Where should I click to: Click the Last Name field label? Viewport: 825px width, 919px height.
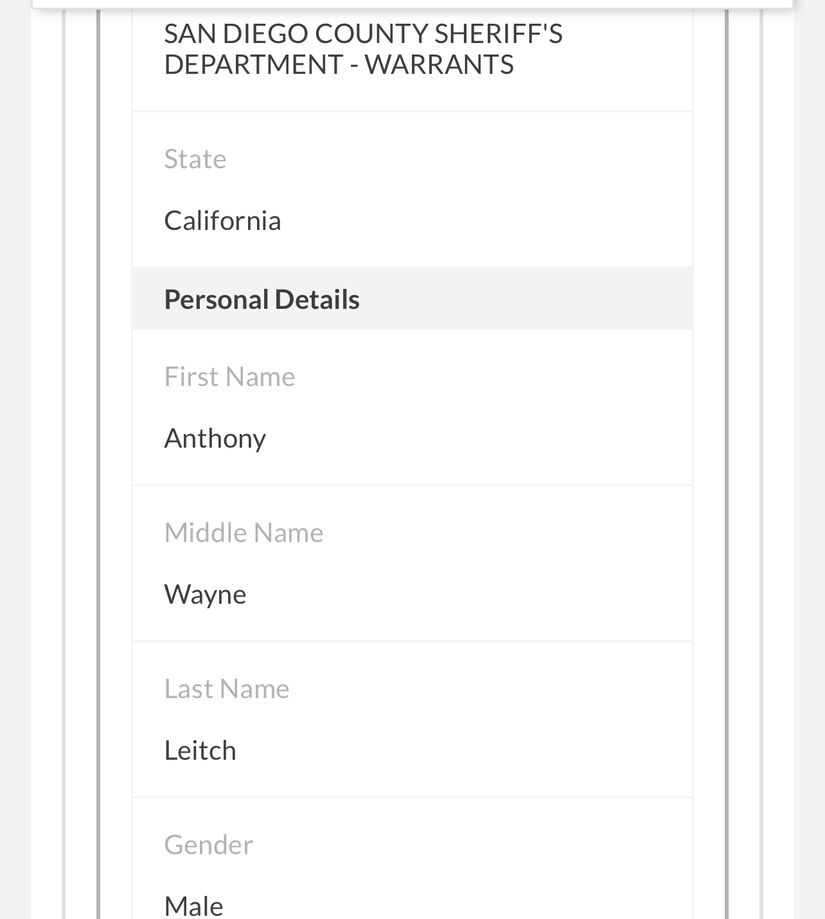227,689
